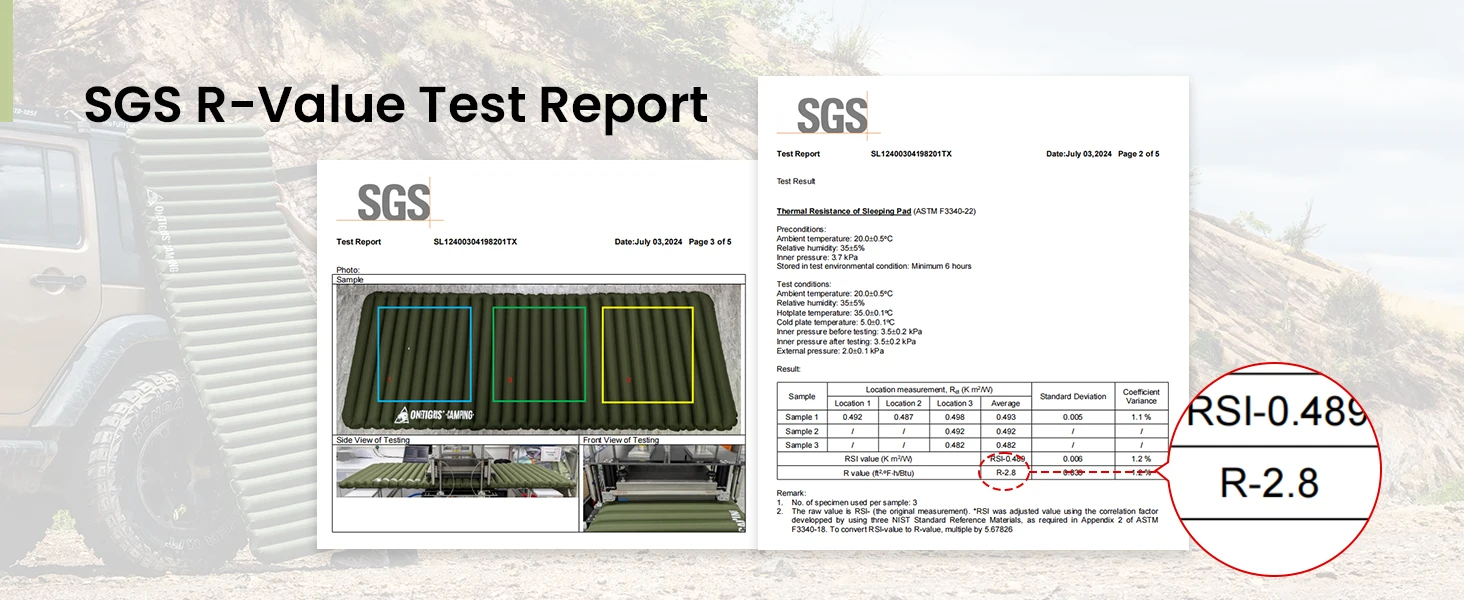Click the Thermal Resistance of Sleeping Pad heading
Viewport: 1464px width, 600px height.
tap(843, 212)
